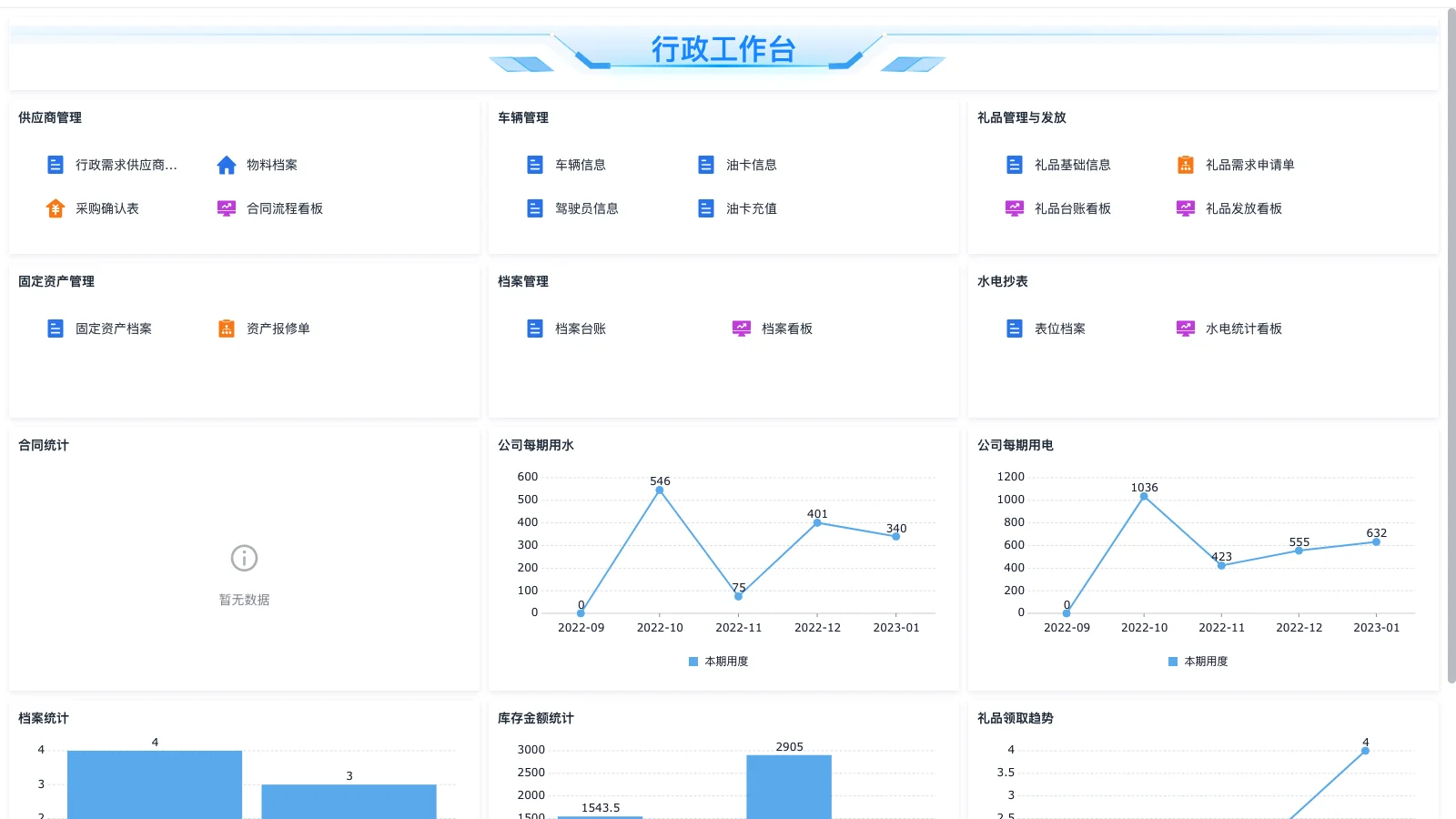Open the 驾驶员信息 link
The height and width of the screenshot is (819, 1456).
587,208
